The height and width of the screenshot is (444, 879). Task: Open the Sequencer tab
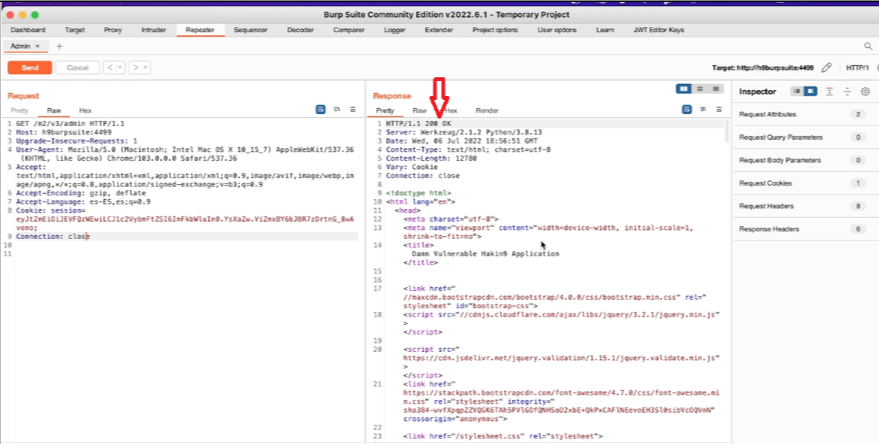(251, 30)
